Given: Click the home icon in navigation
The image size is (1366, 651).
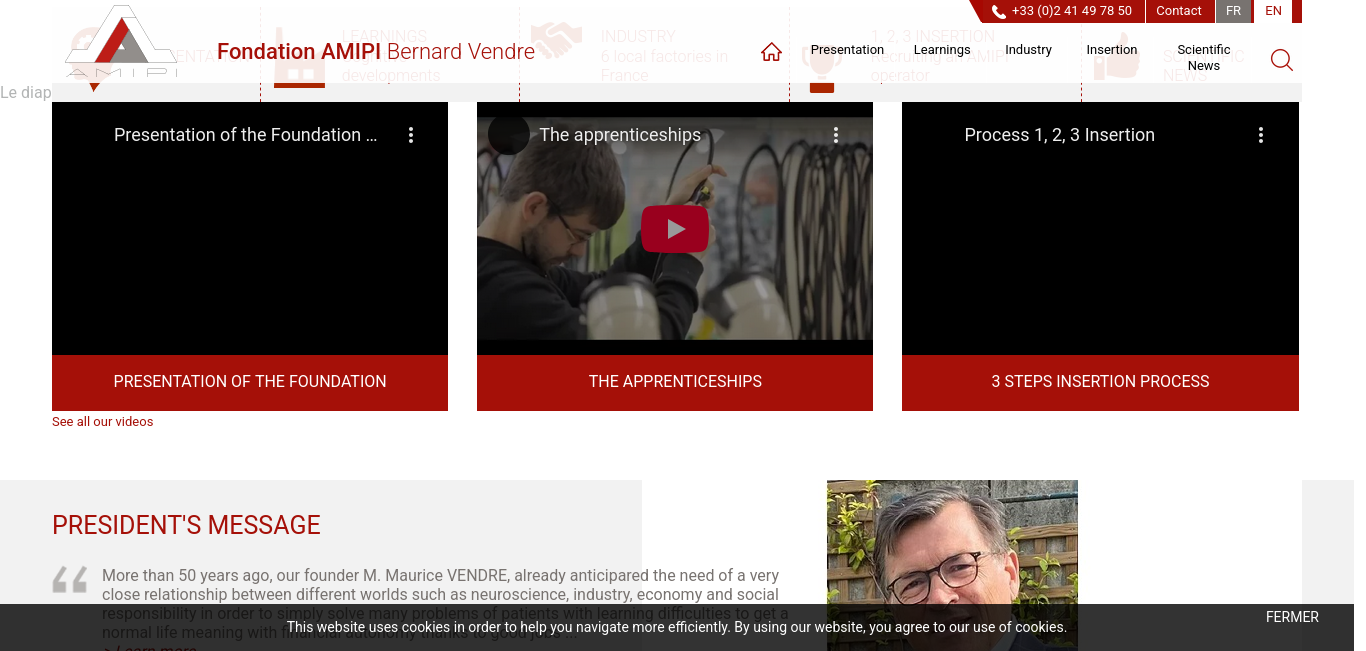Looking at the screenshot, I should [771, 52].
